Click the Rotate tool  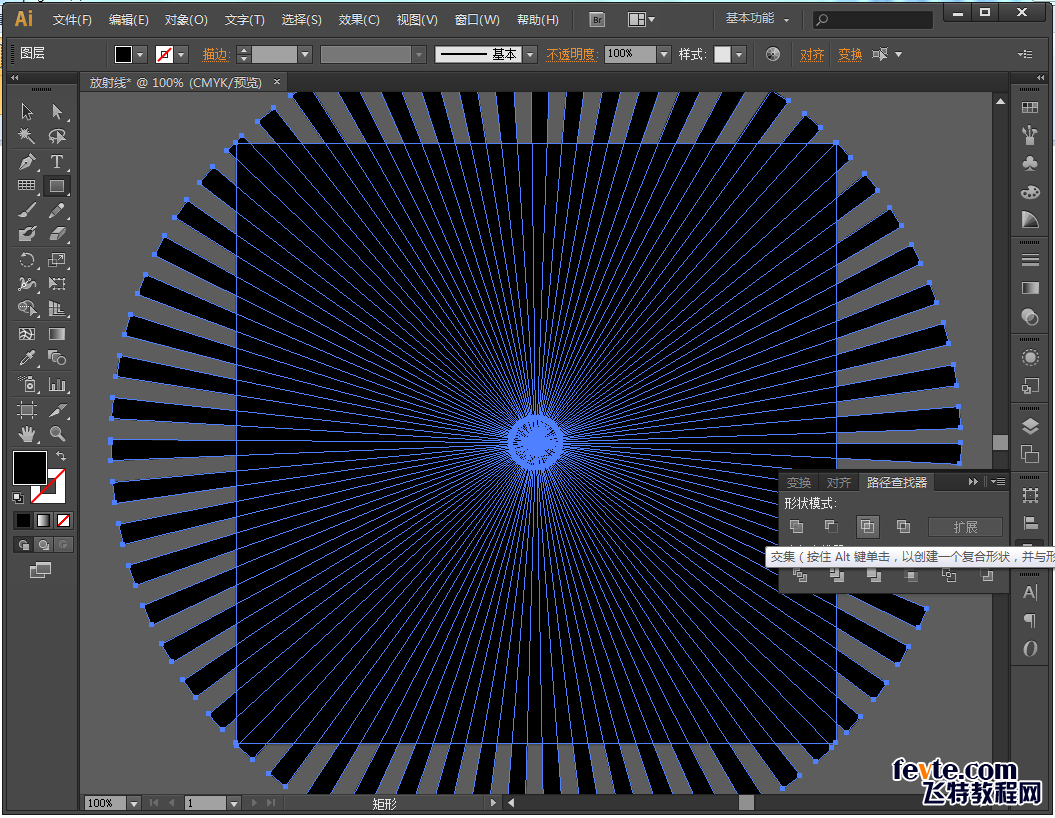click(27, 260)
